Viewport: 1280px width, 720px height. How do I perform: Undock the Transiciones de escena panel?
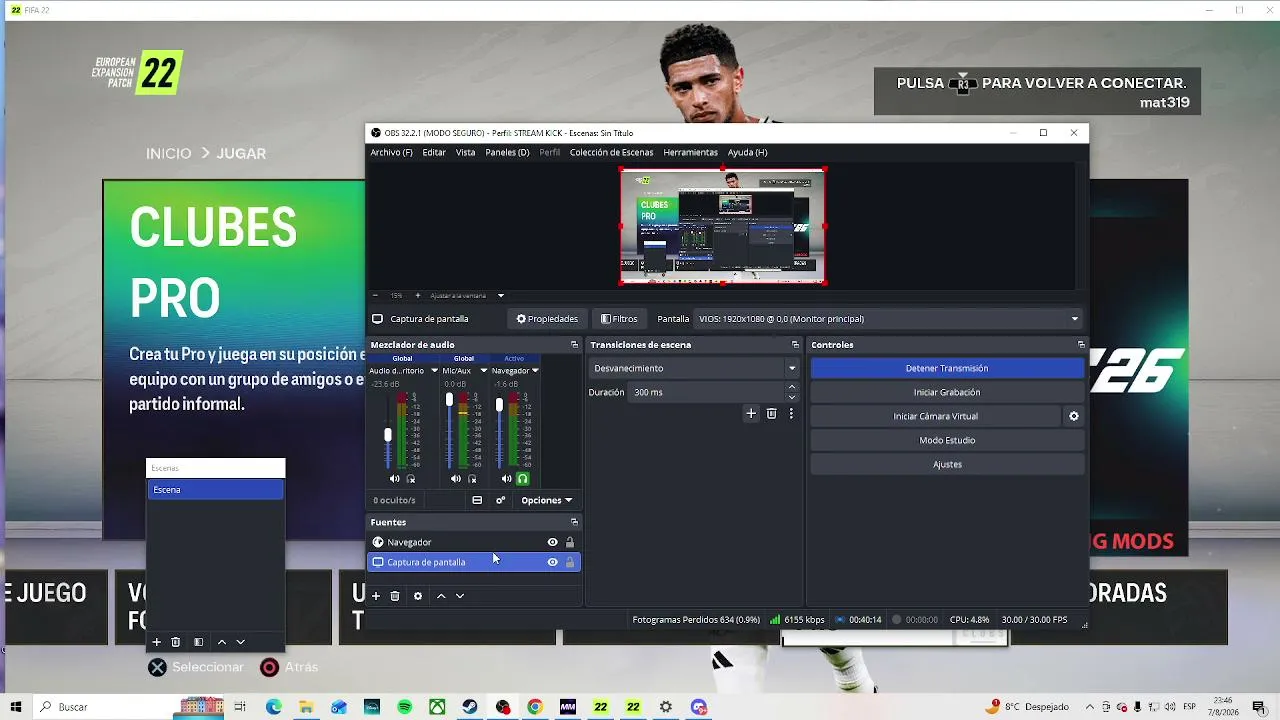click(795, 345)
